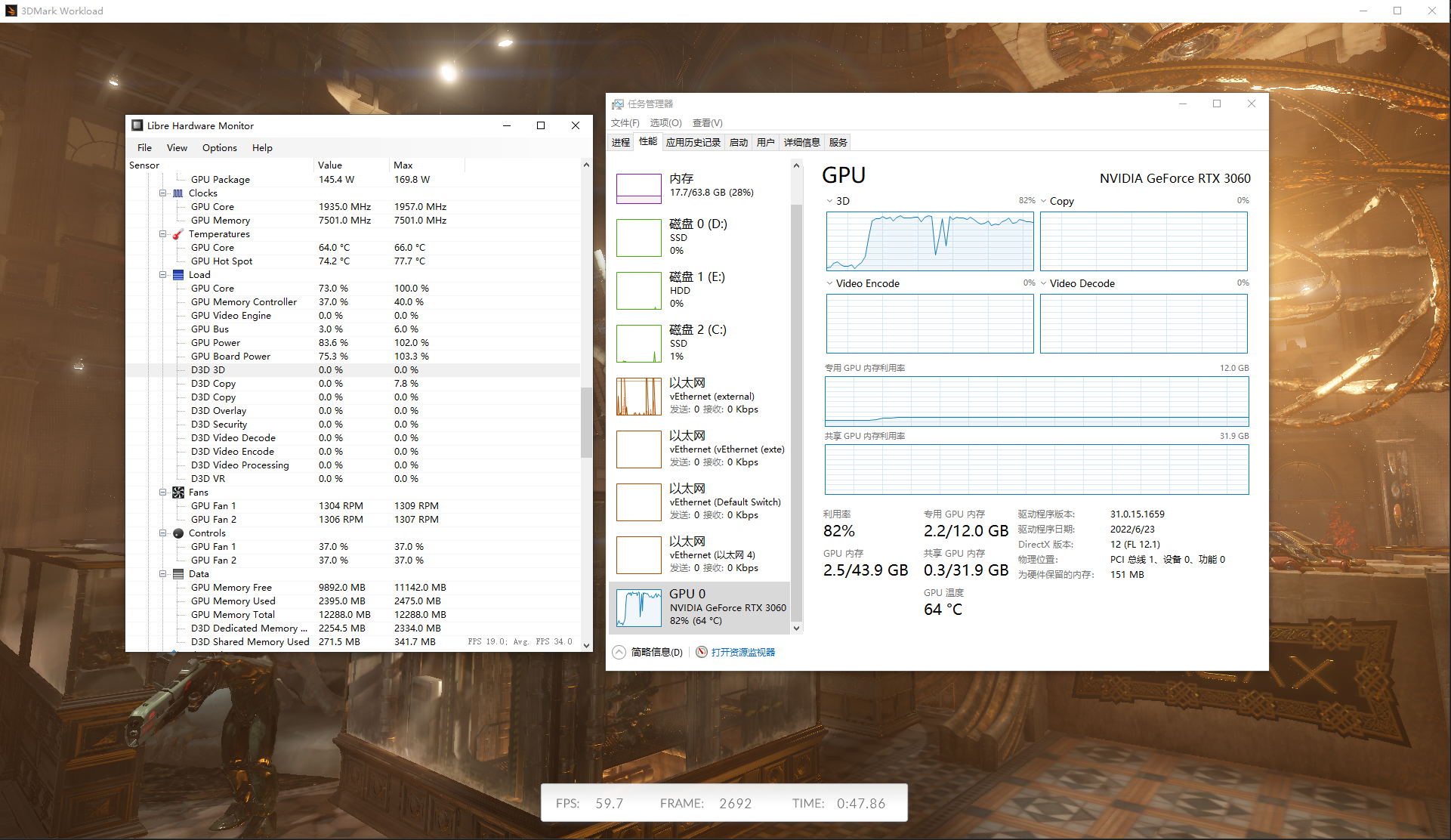Collapse the Load tree node
This screenshot has width=1451, height=840.
coord(162,275)
